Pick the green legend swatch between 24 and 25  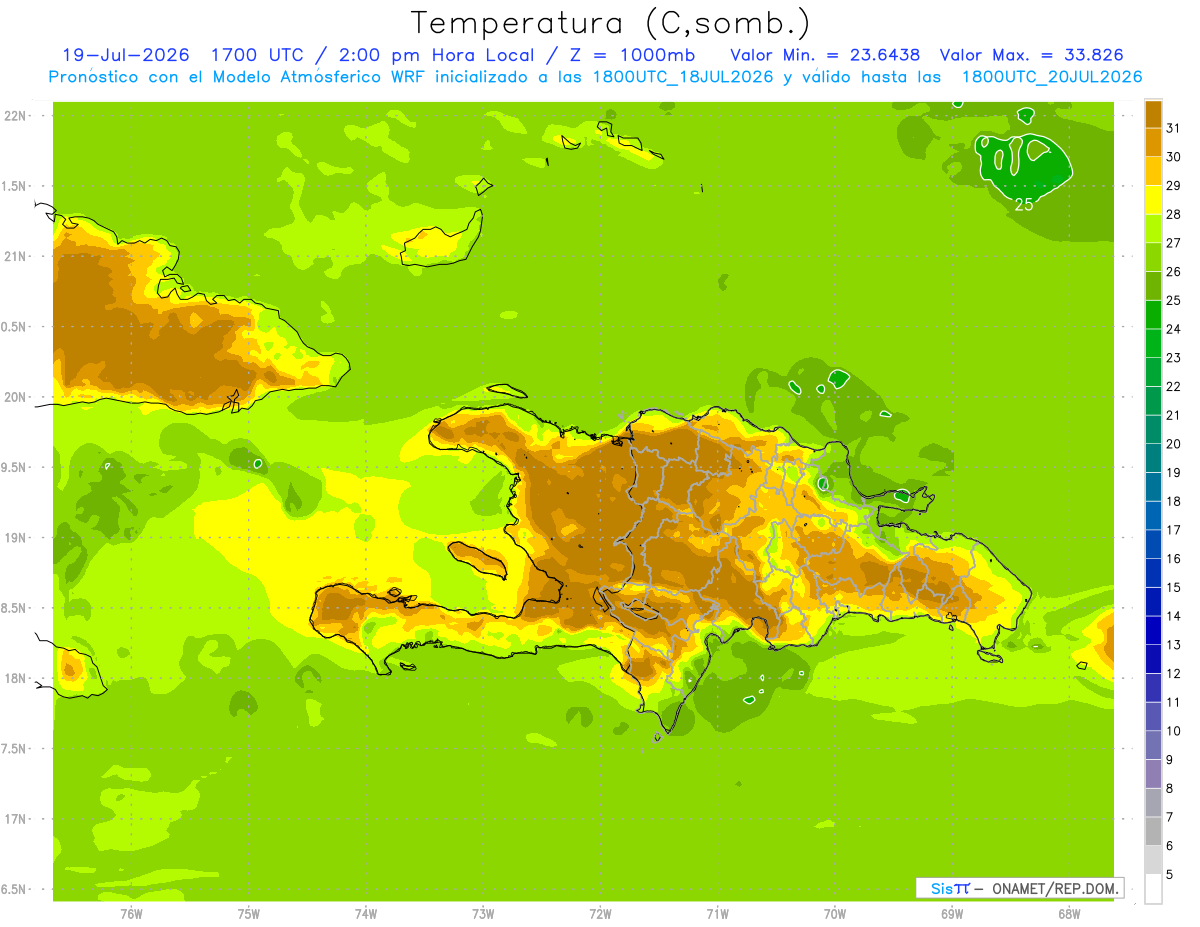pyautogui.click(x=1154, y=314)
